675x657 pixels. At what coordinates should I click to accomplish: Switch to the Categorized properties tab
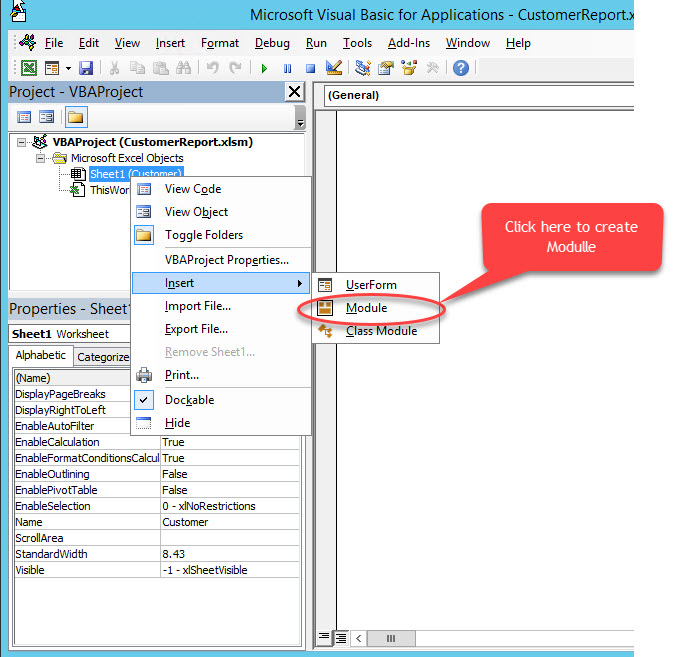tap(102, 357)
